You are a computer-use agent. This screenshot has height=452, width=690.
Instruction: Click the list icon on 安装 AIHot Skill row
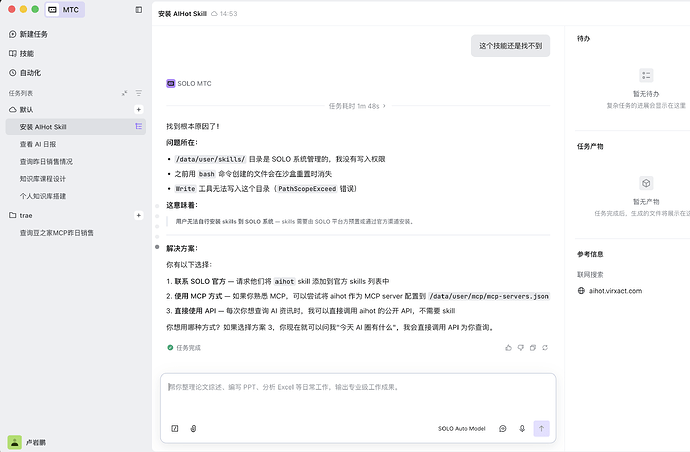pyautogui.click(x=139, y=127)
